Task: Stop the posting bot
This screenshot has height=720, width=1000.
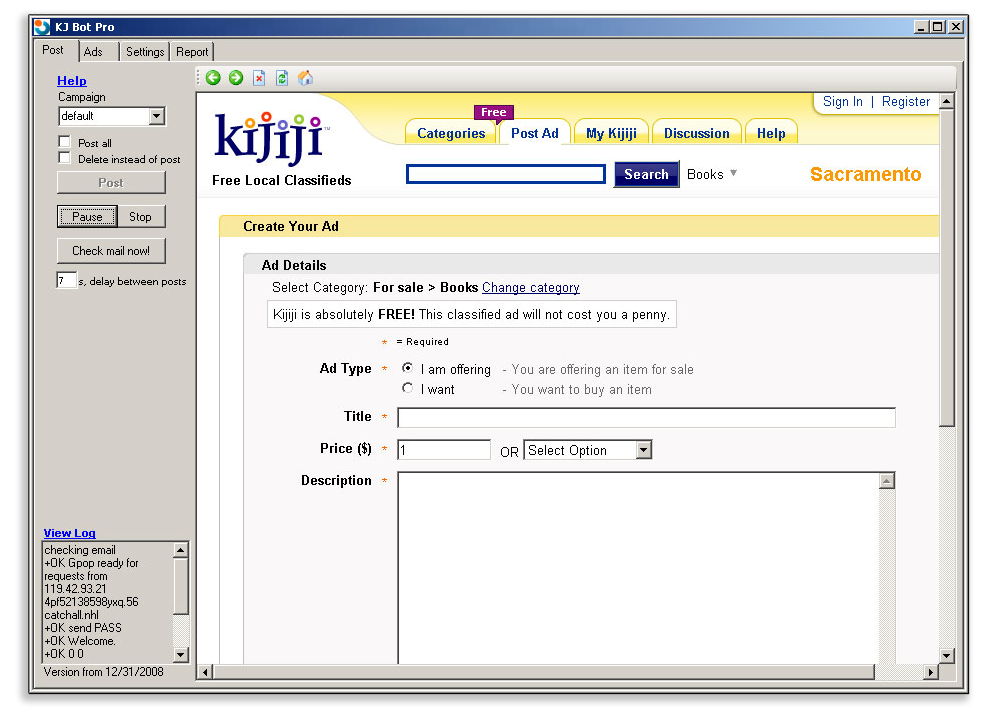Action: [x=140, y=217]
